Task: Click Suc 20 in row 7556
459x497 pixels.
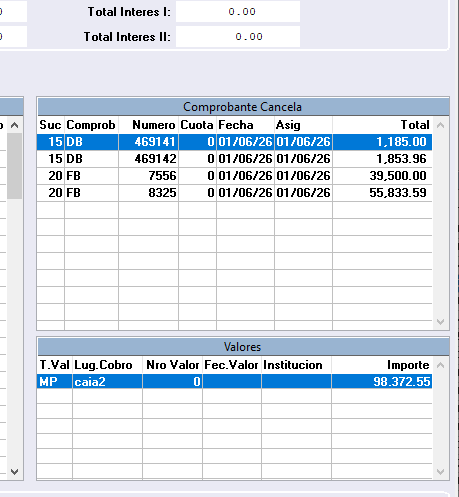Action: click(51, 176)
